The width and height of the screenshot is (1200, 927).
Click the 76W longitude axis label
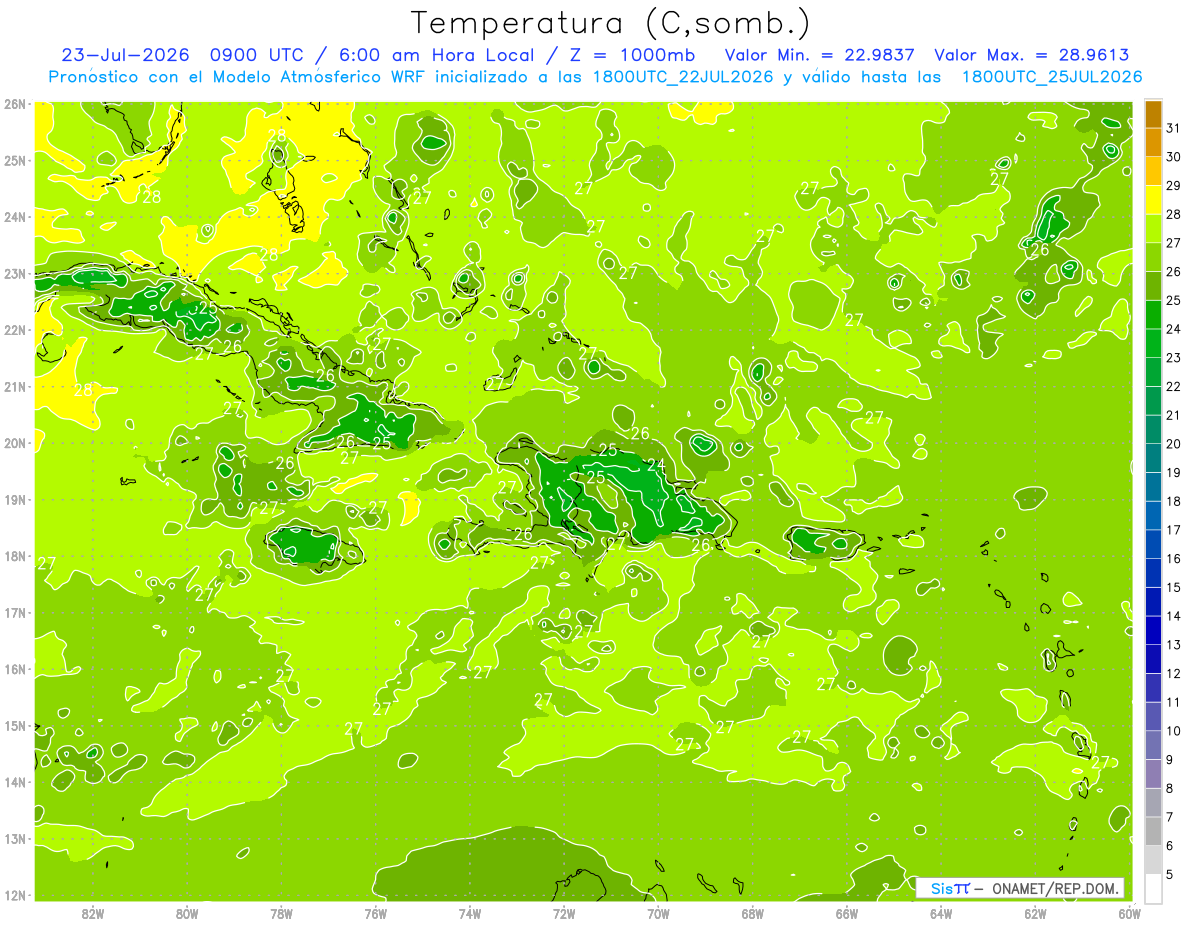pos(375,913)
